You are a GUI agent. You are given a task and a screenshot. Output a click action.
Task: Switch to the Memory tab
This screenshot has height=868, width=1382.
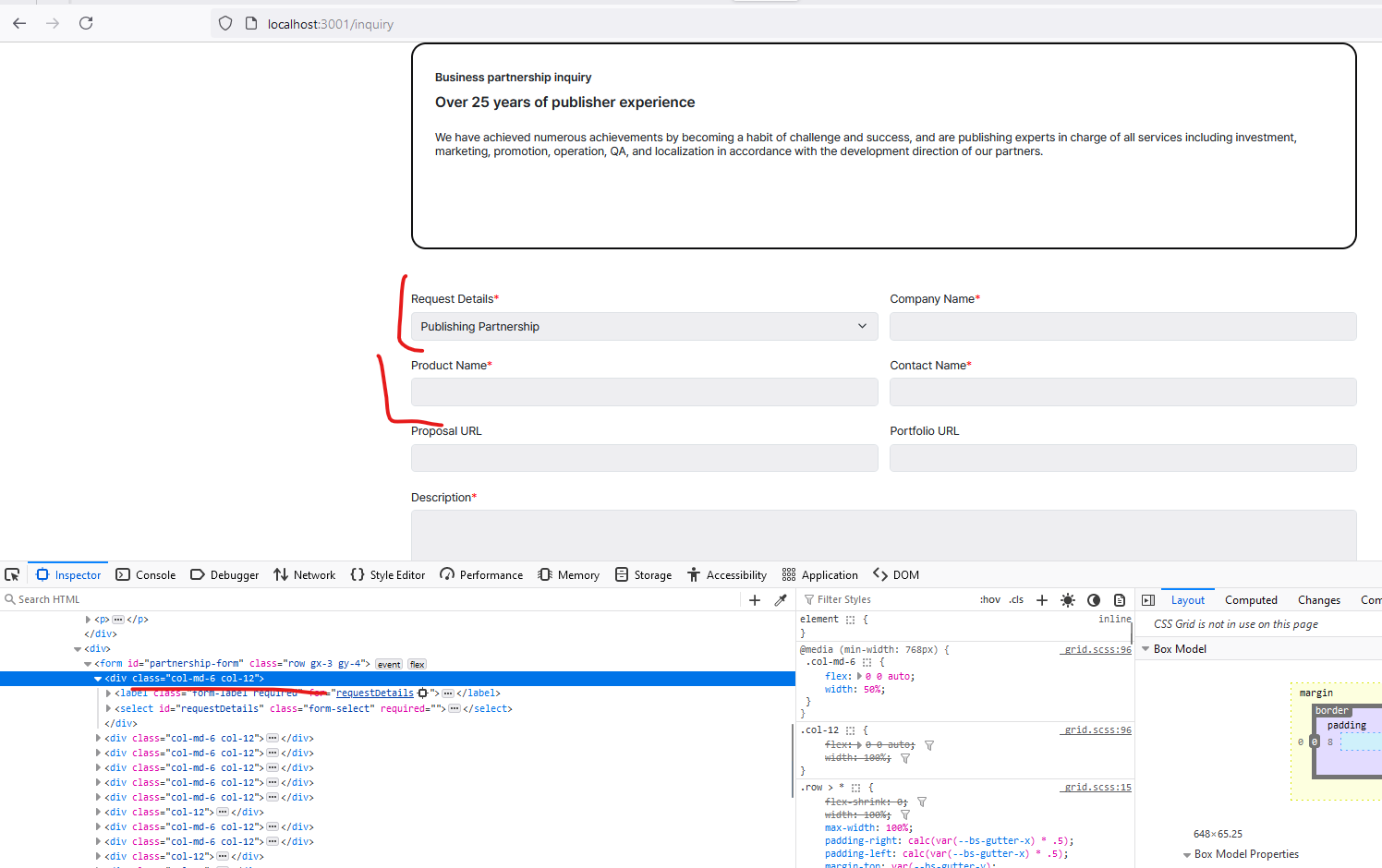[x=569, y=574]
